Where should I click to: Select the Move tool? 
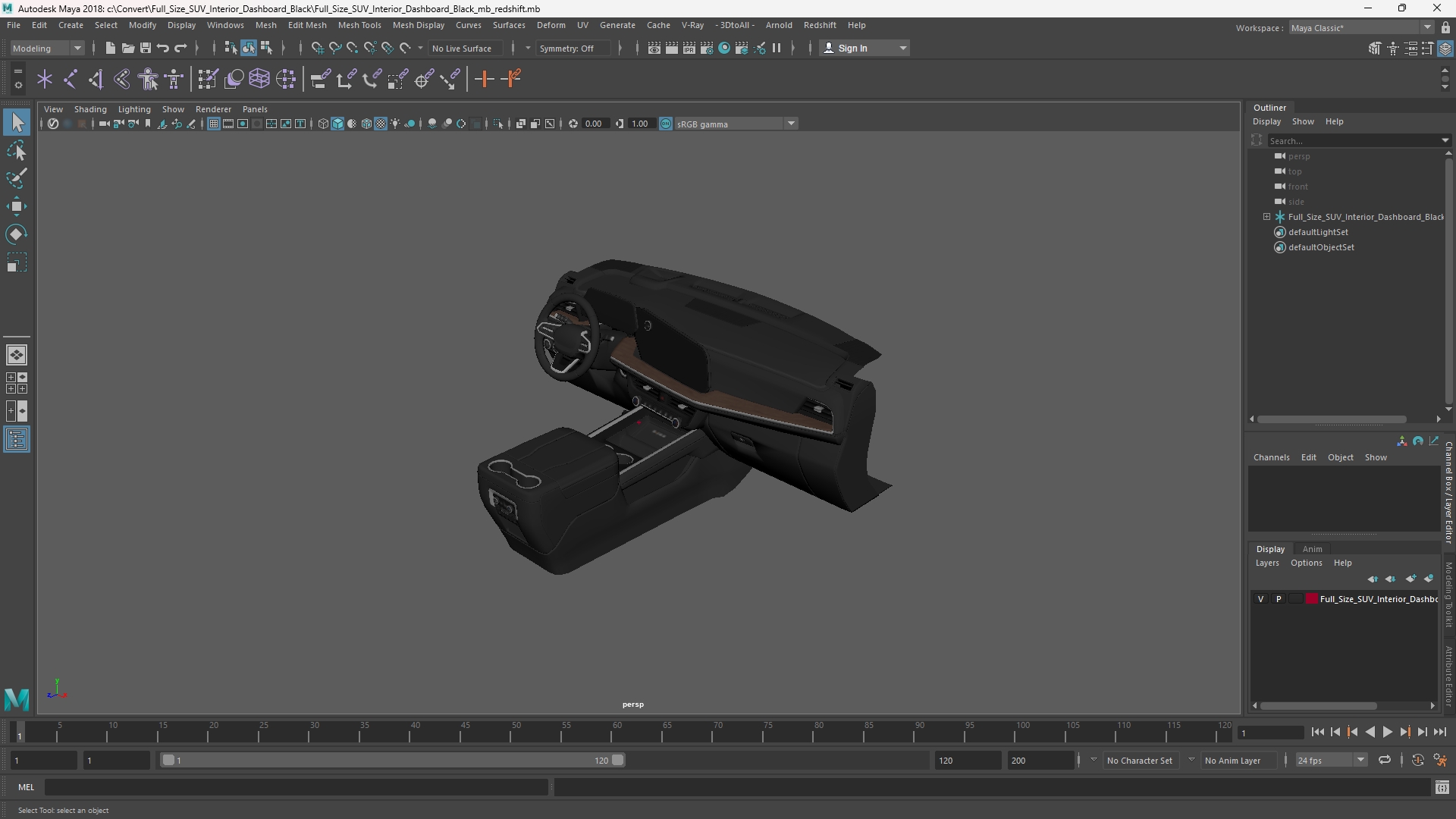point(17,206)
